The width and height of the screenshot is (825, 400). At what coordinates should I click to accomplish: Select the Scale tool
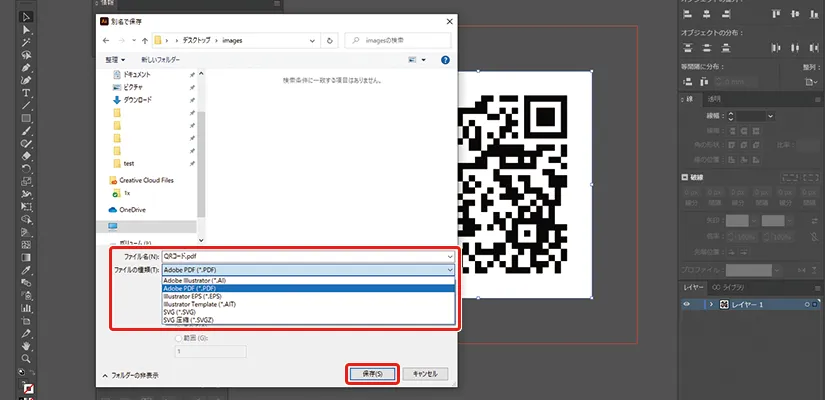(x=26, y=182)
